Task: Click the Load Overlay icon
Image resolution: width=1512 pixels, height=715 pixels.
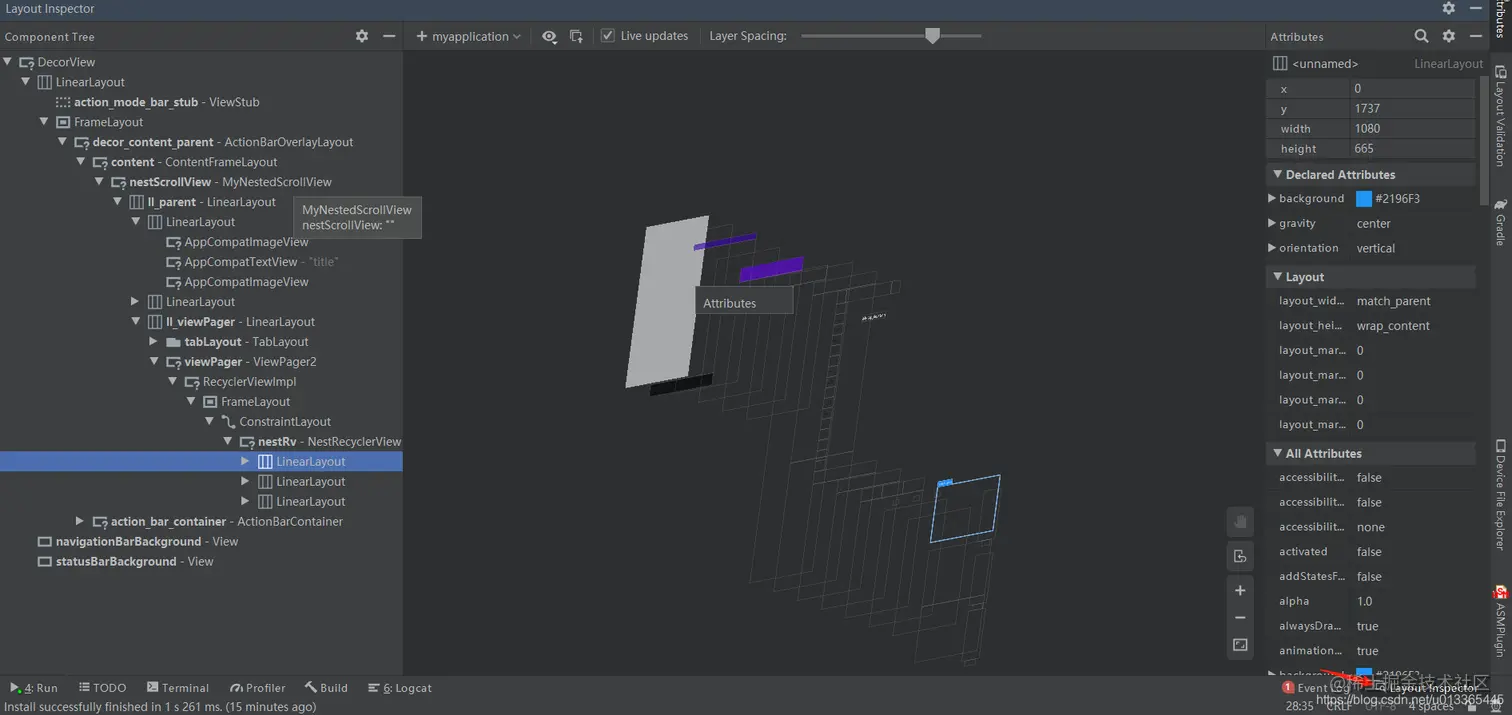Action: [576, 36]
